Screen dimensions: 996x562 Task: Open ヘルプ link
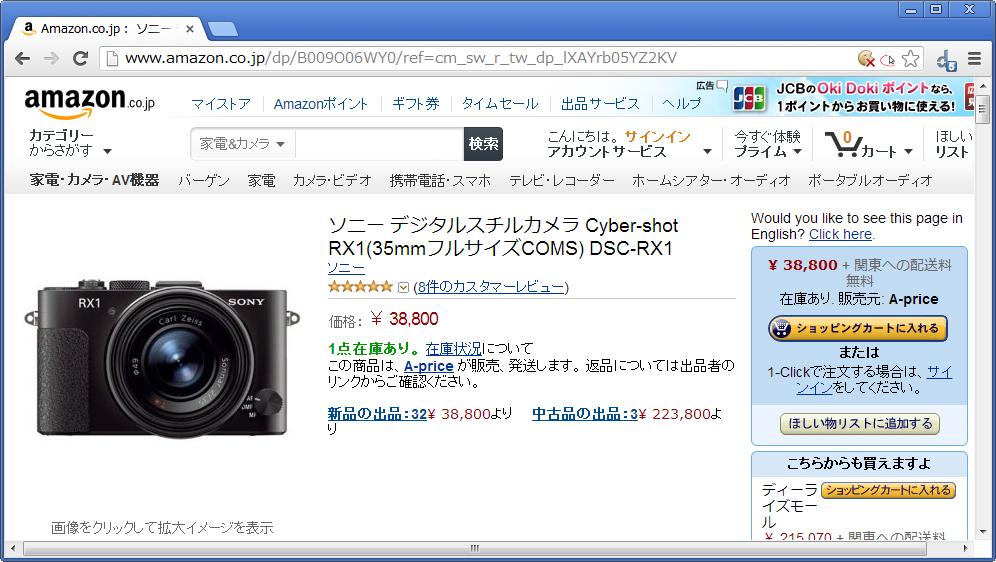tap(682, 104)
